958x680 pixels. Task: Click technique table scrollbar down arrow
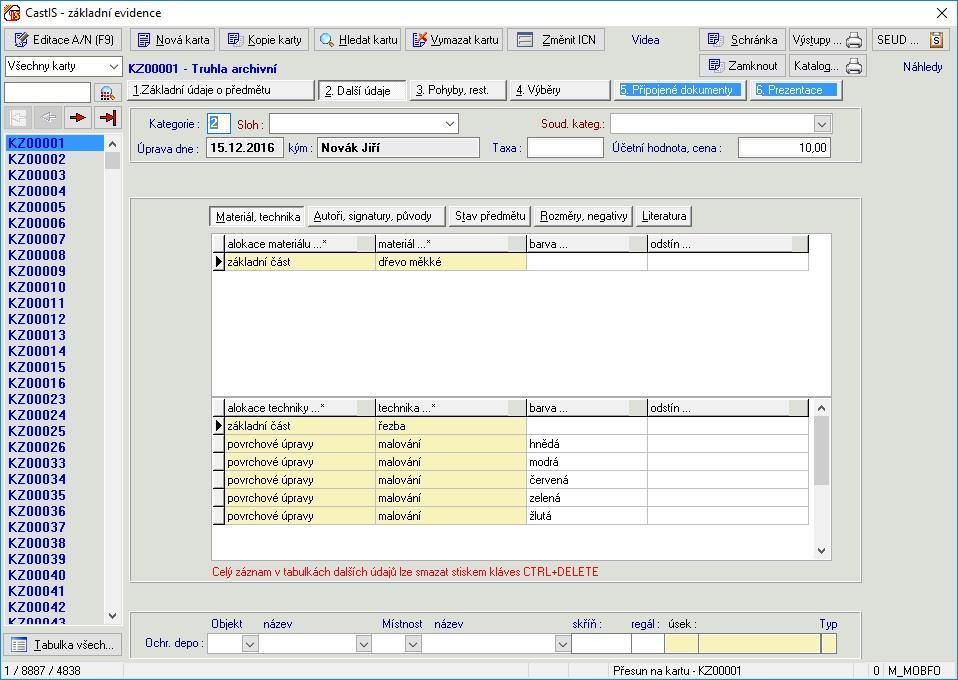point(822,550)
